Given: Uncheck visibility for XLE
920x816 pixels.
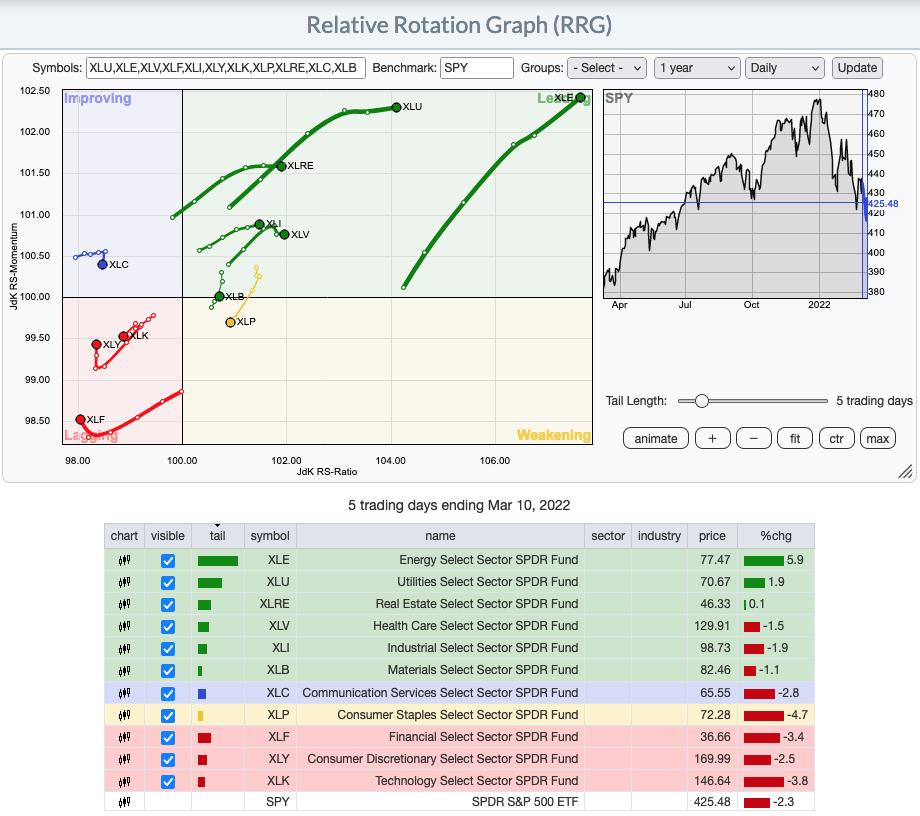Looking at the screenshot, I should pyautogui.click(x=168, y=561).
